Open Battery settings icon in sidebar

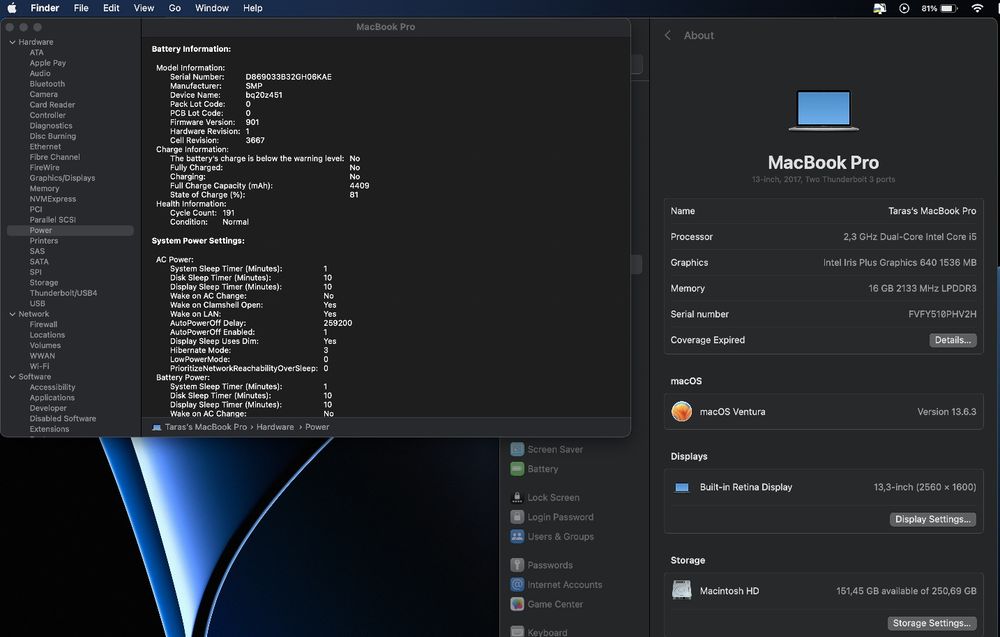click(x=517, y=469)
